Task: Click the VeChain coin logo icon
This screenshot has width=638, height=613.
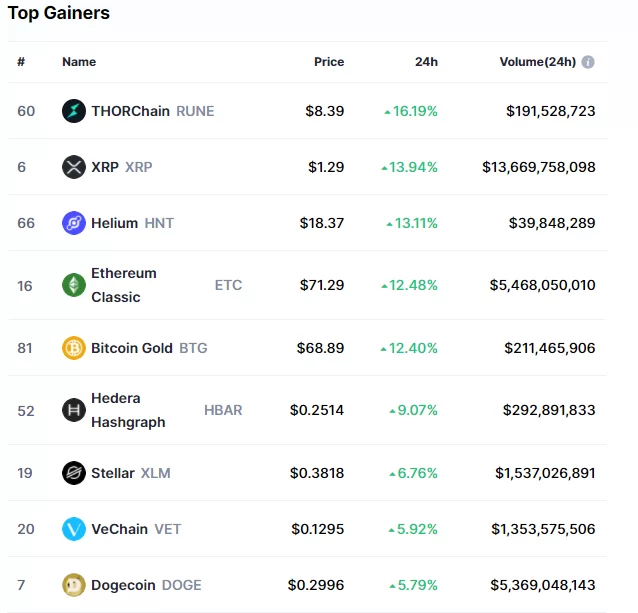Action: 74,529
